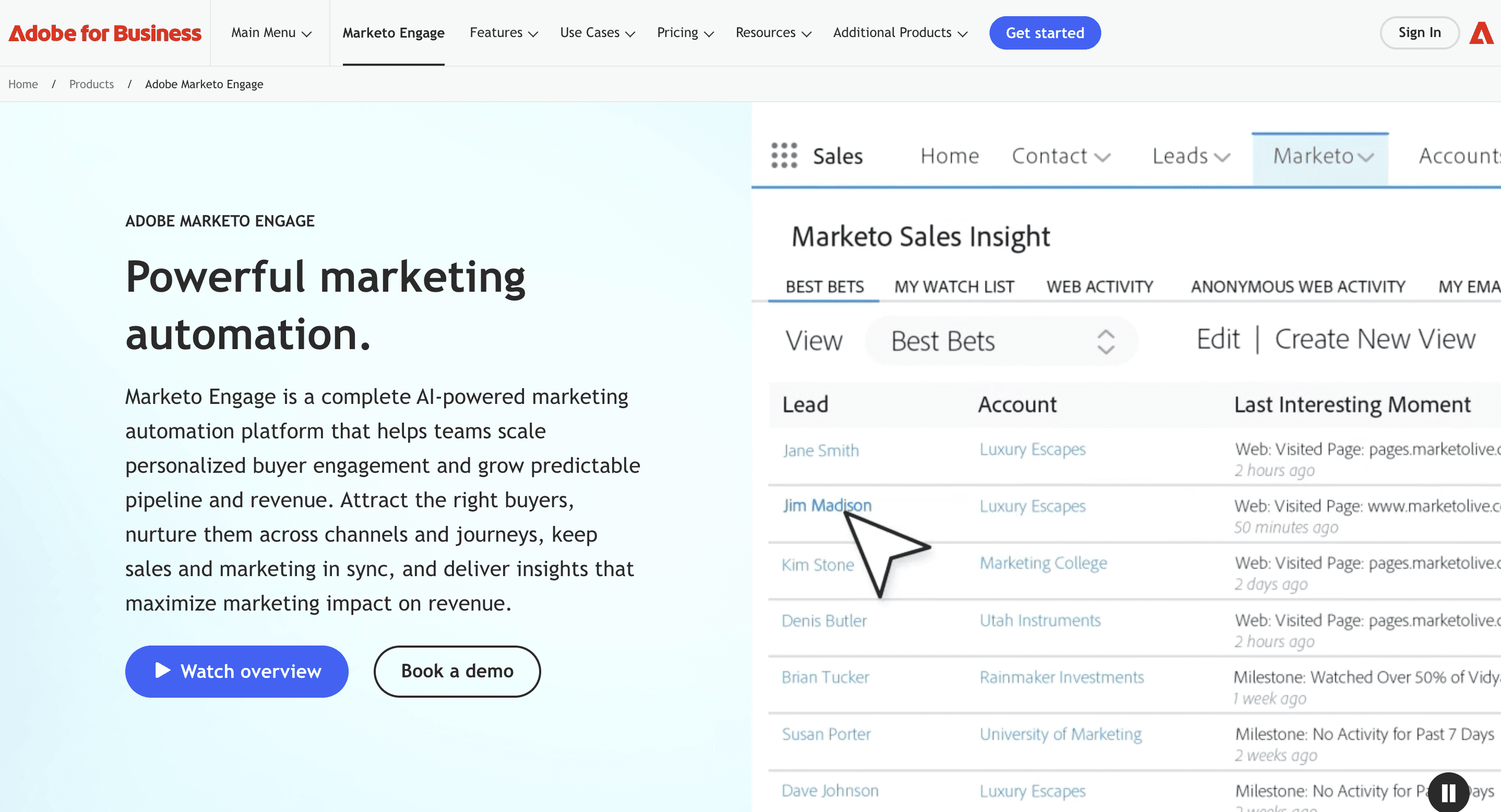Click the Marketo Engage menu item
This screenshot has width=1501, height=812.
394,33
